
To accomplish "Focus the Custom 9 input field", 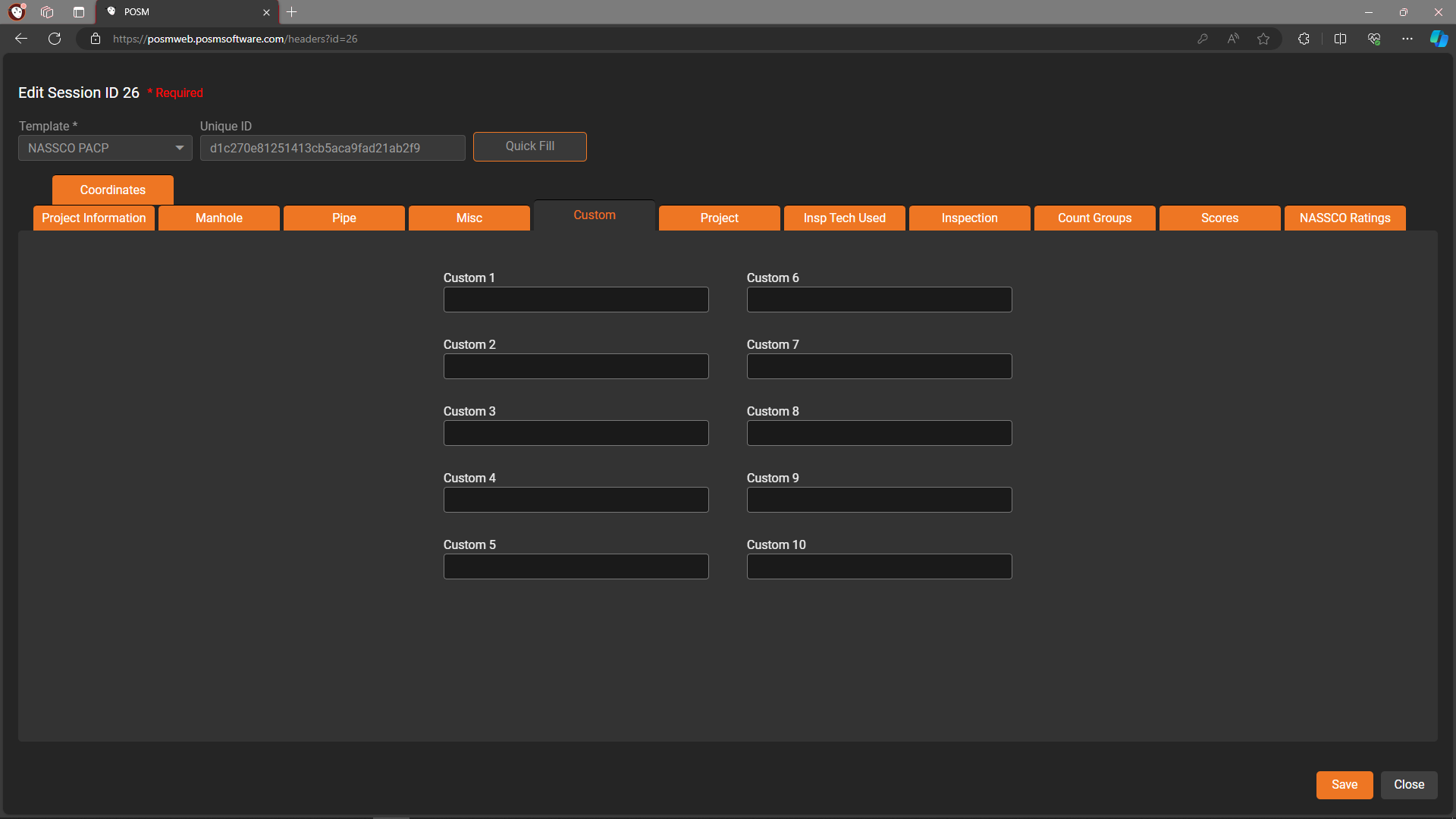I will coord(880,500).
